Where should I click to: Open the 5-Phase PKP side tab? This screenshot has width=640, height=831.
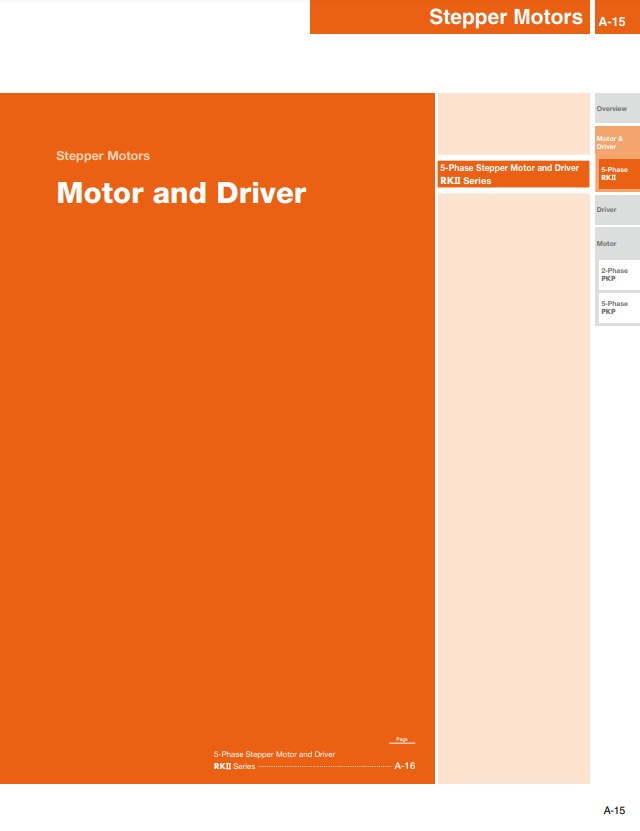[x=619, y=307]
